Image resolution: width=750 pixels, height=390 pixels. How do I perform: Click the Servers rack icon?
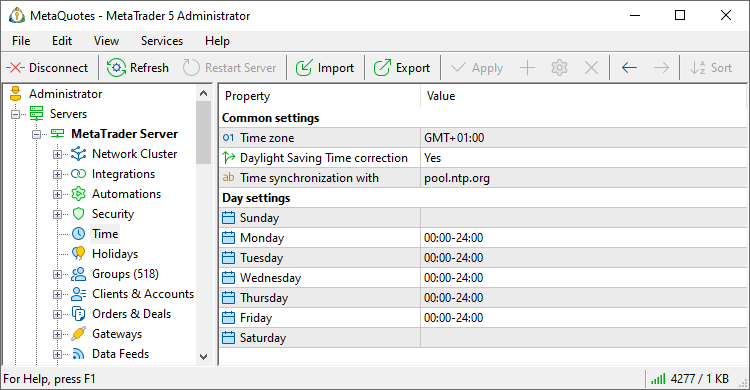(x=36, y=114)
